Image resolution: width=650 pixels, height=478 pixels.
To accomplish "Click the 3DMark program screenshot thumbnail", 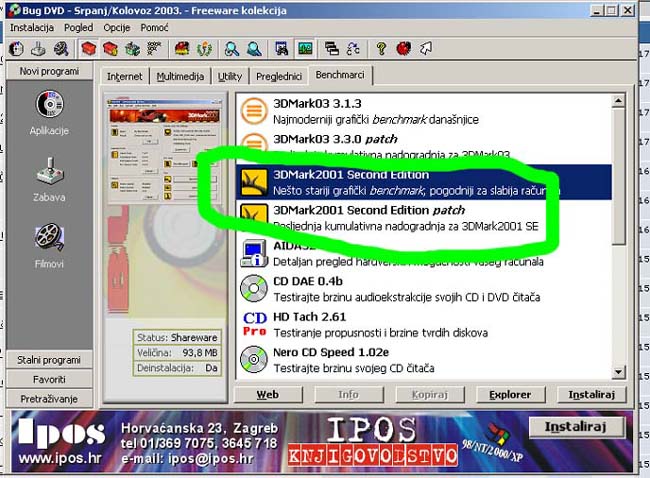I will [x=165, y=151].
